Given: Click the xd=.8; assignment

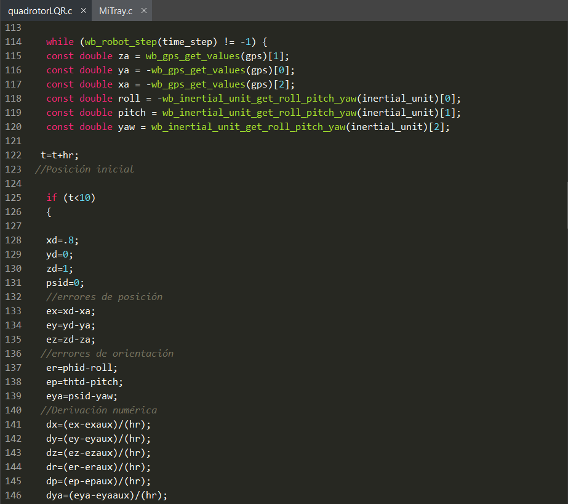Looking at the screenshot, I should (x=62, y=240).
